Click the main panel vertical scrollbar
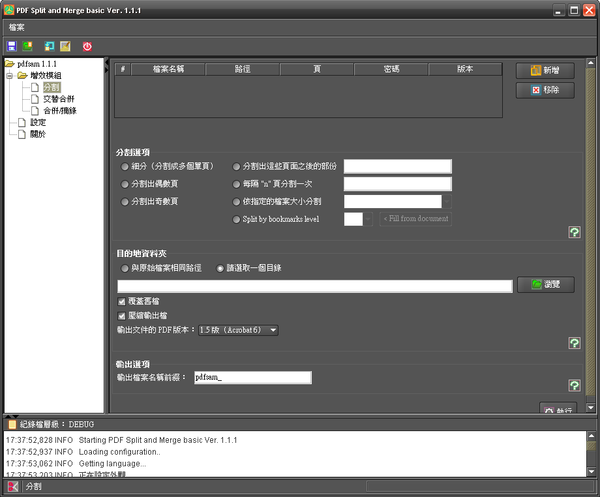 point(590,233)
